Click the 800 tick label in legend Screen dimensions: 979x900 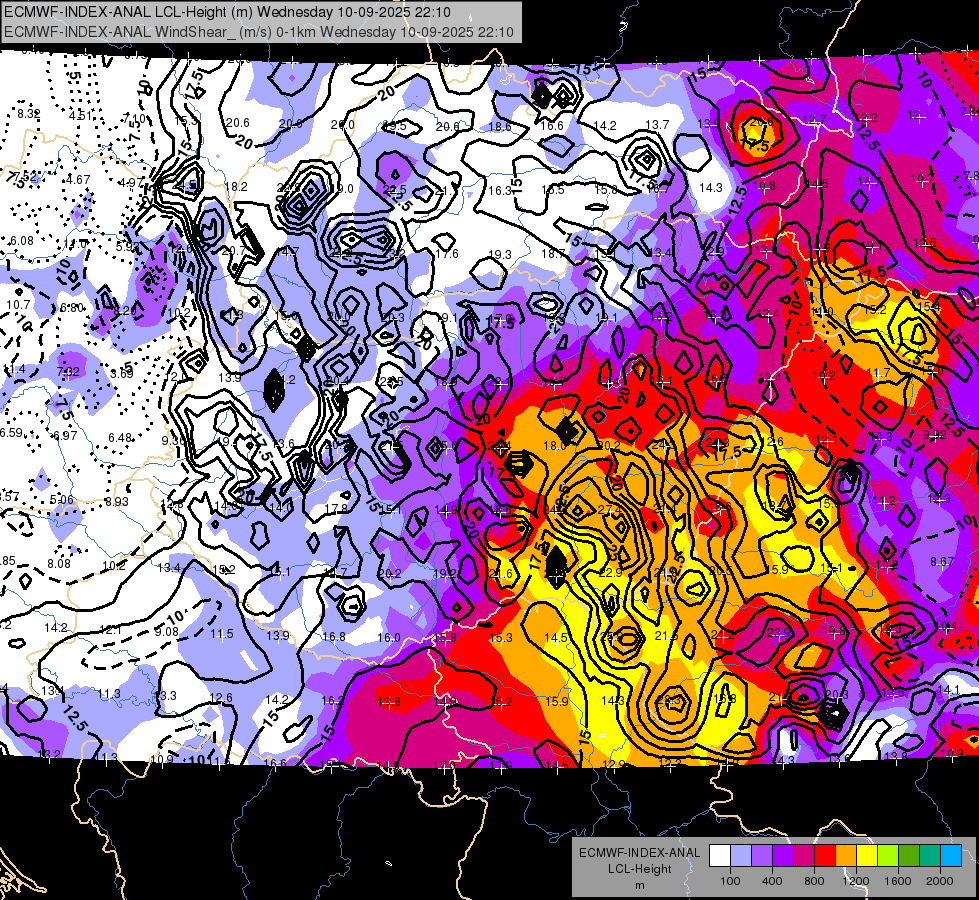tap(814, 881)
